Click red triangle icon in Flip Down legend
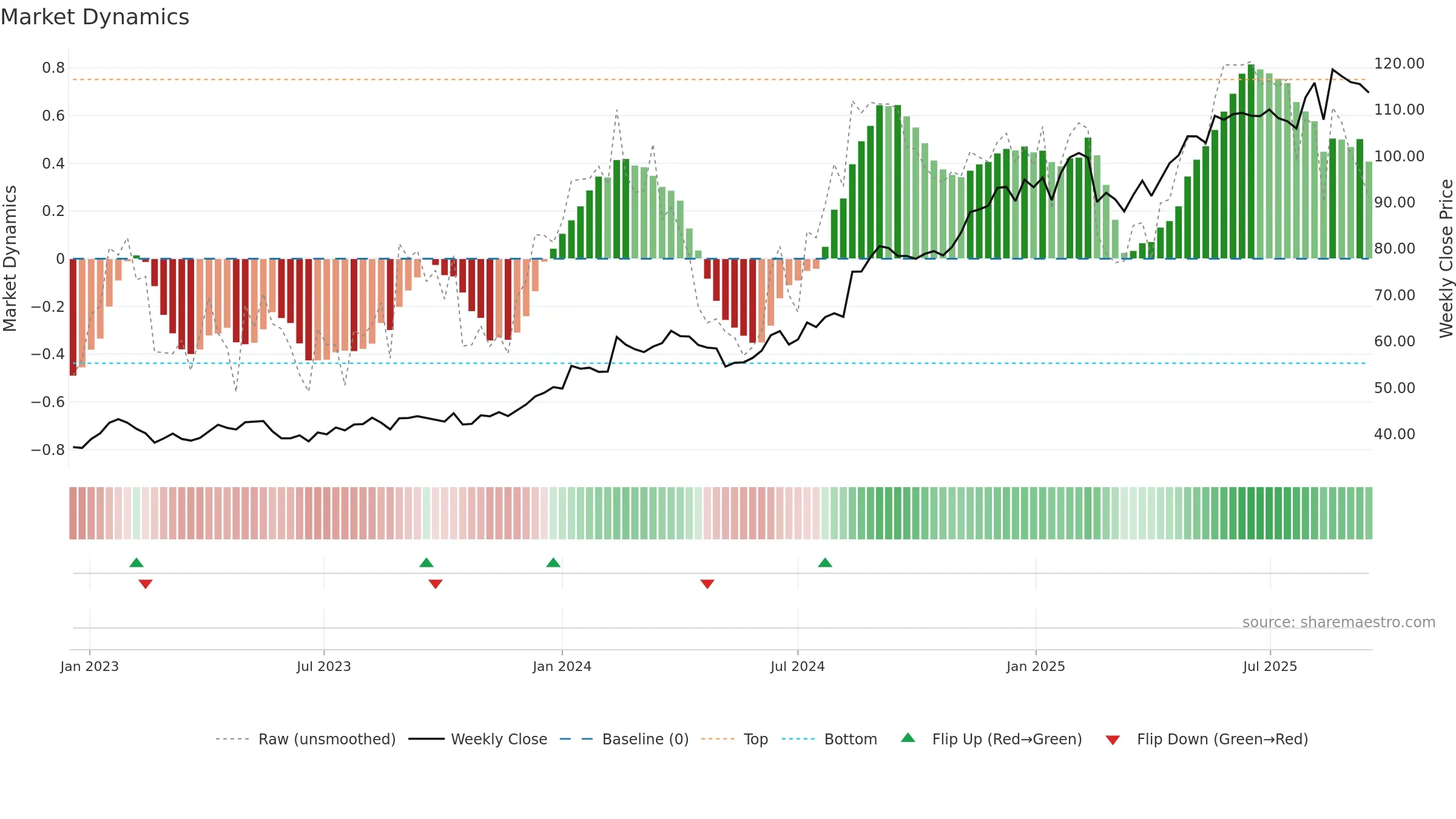This screenshot has width=1456, height=819. [x=1113, y=740]
